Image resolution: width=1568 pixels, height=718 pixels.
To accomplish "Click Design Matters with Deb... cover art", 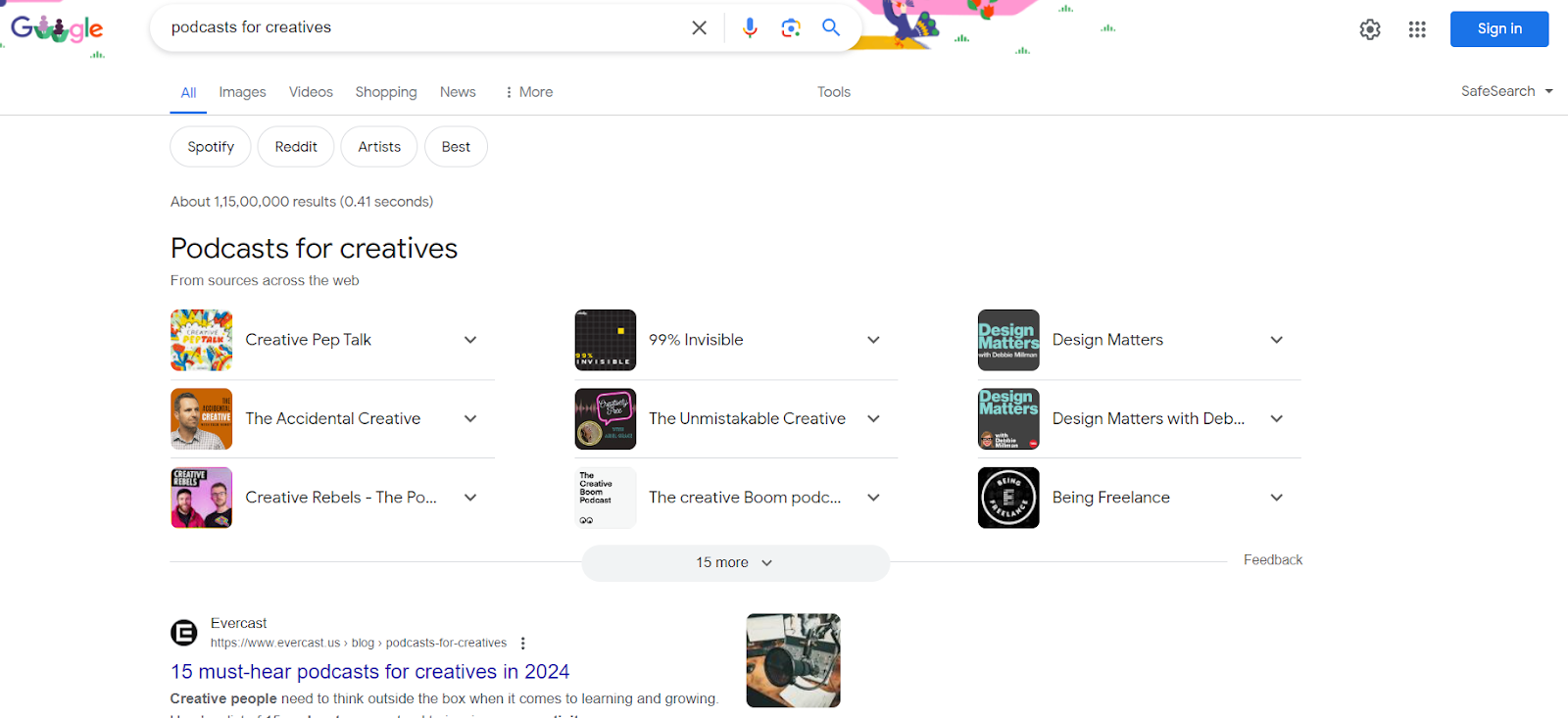I will tap(1008, 419).
